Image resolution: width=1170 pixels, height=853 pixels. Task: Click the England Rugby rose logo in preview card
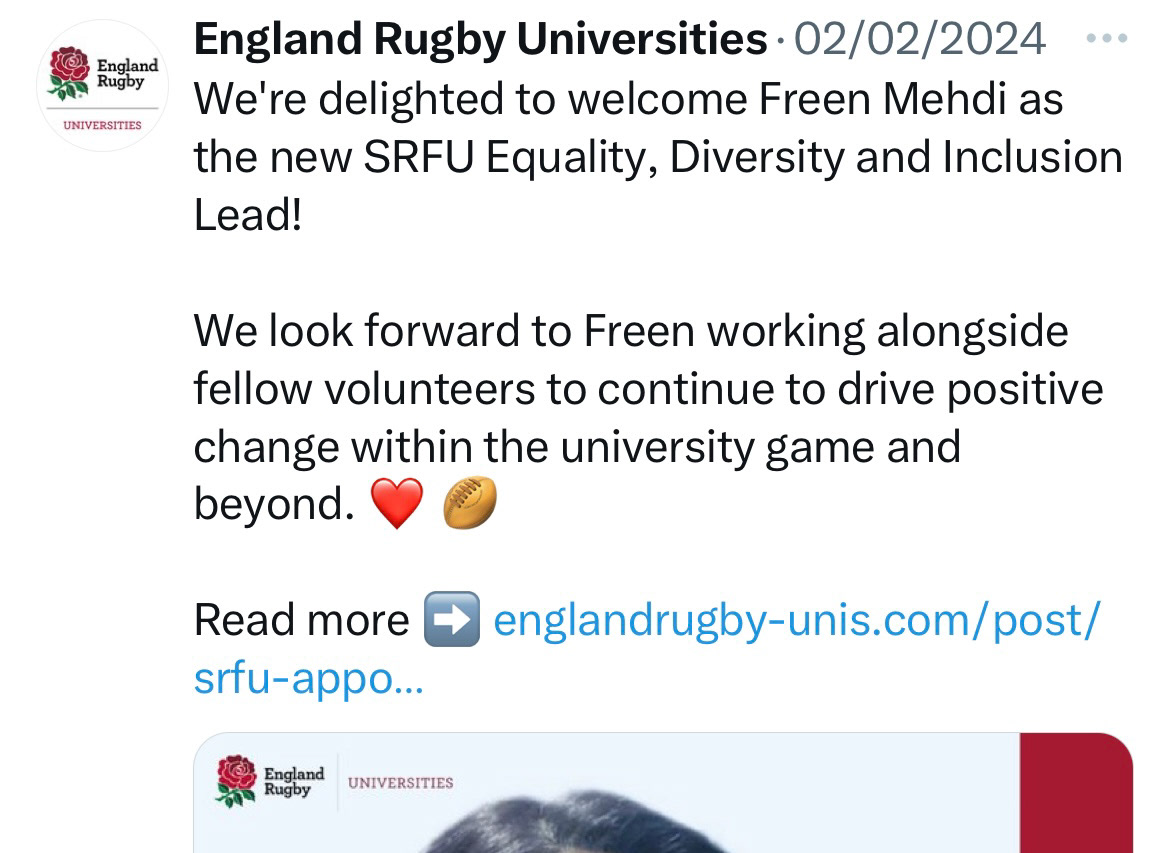[237, 781]
